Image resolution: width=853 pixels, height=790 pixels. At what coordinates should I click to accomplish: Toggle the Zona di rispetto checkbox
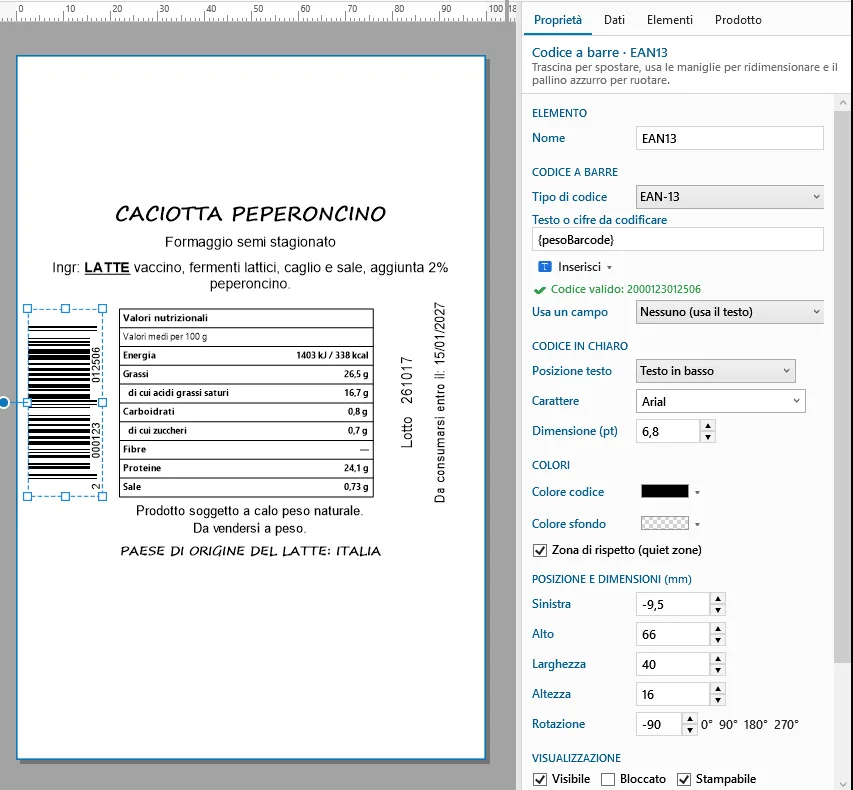coord(540,551)
